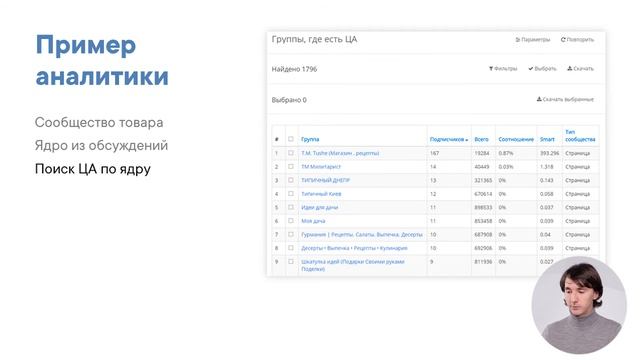The image size is (640, 360).
Task: Click the Найдено 1796 results count
Action: click(x=294, y=69)
